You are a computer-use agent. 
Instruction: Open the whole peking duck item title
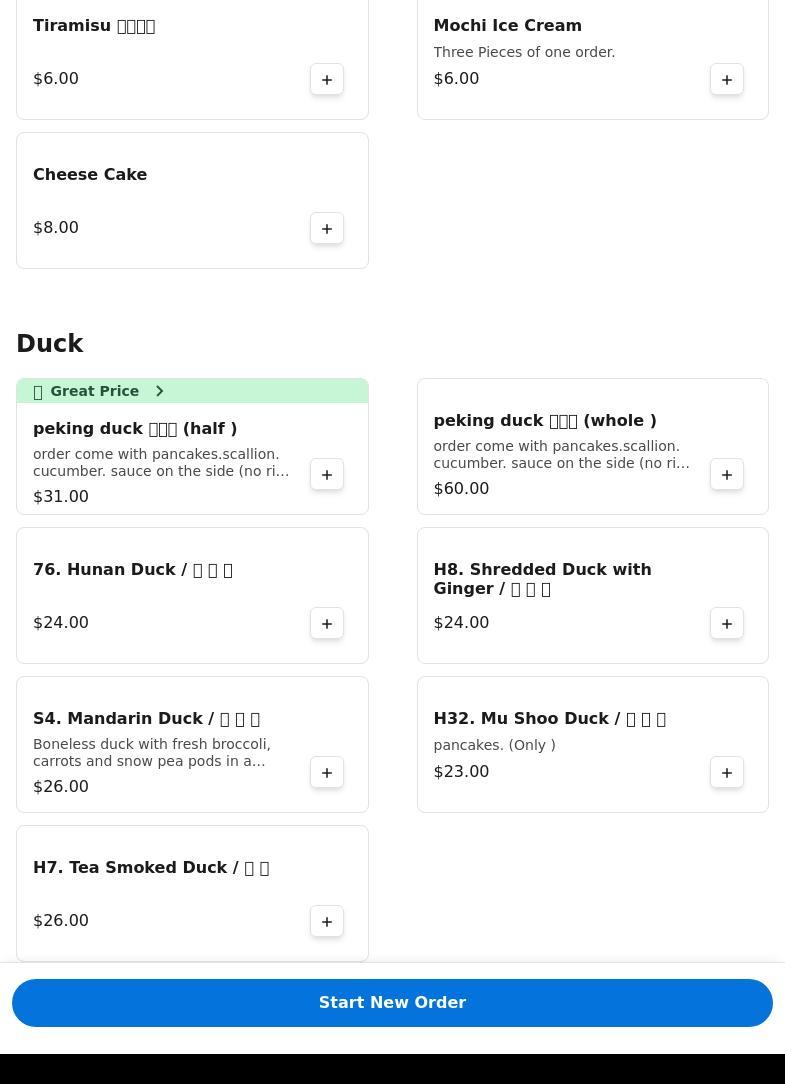(x=545, y=420)
